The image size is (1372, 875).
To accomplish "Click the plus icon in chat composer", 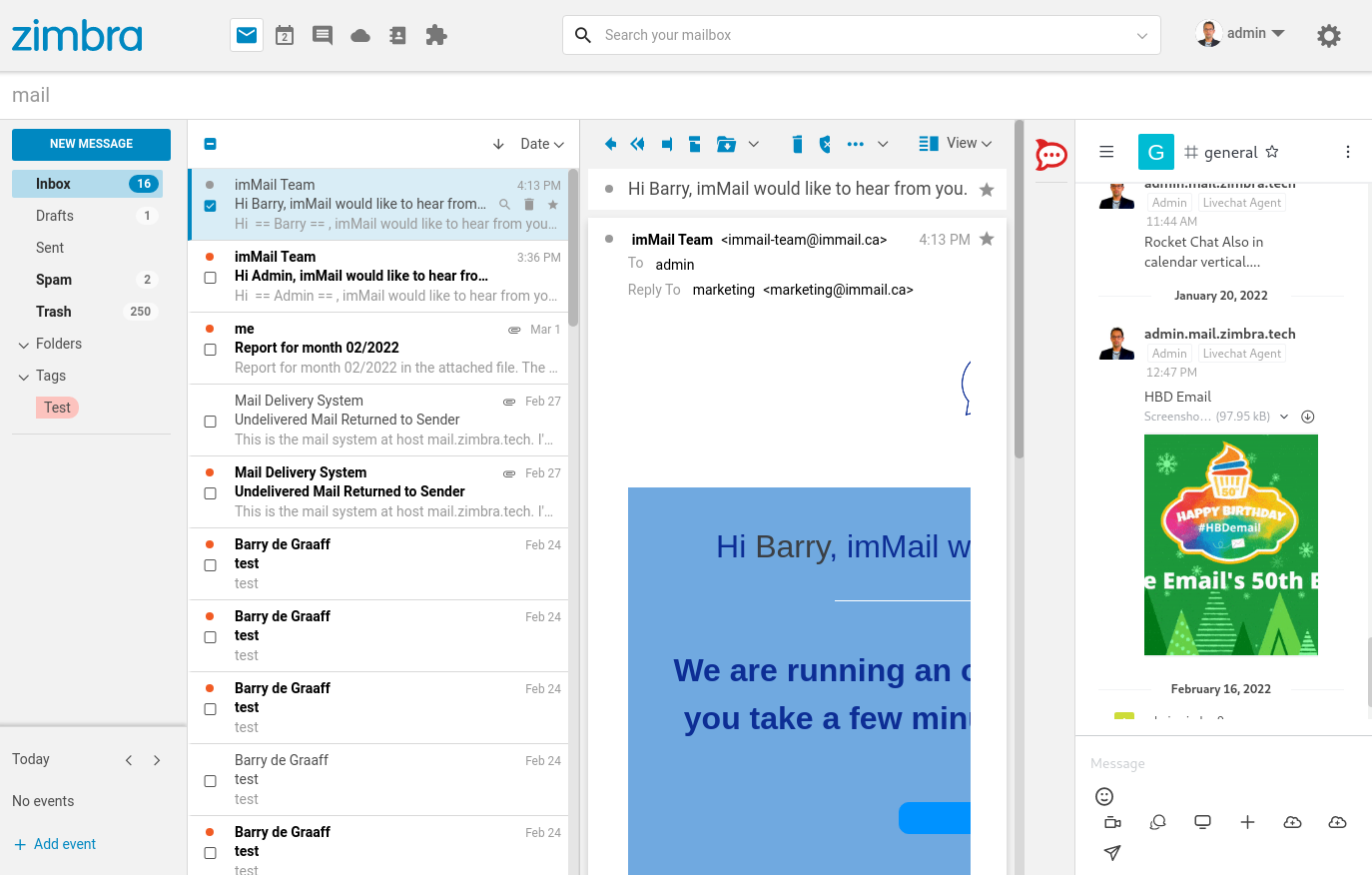I will [1247, 822].
